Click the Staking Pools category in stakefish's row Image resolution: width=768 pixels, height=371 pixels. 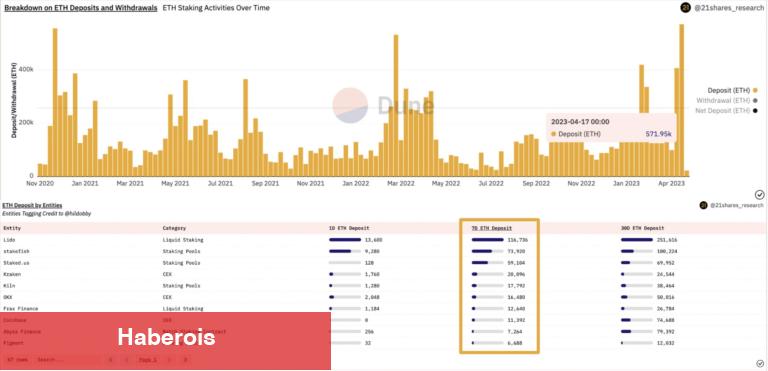pos(181,251)
